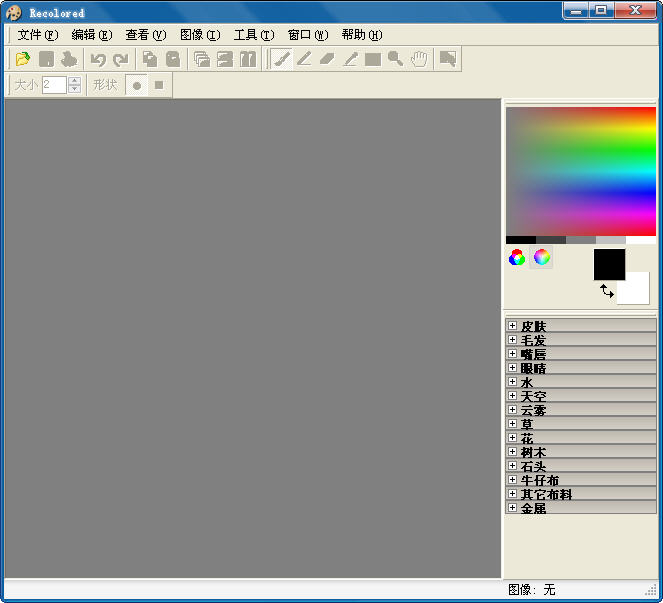The height and width of the screenshot is (603, 663).
Task: Click the brush size input field
Action: point(54,85)
